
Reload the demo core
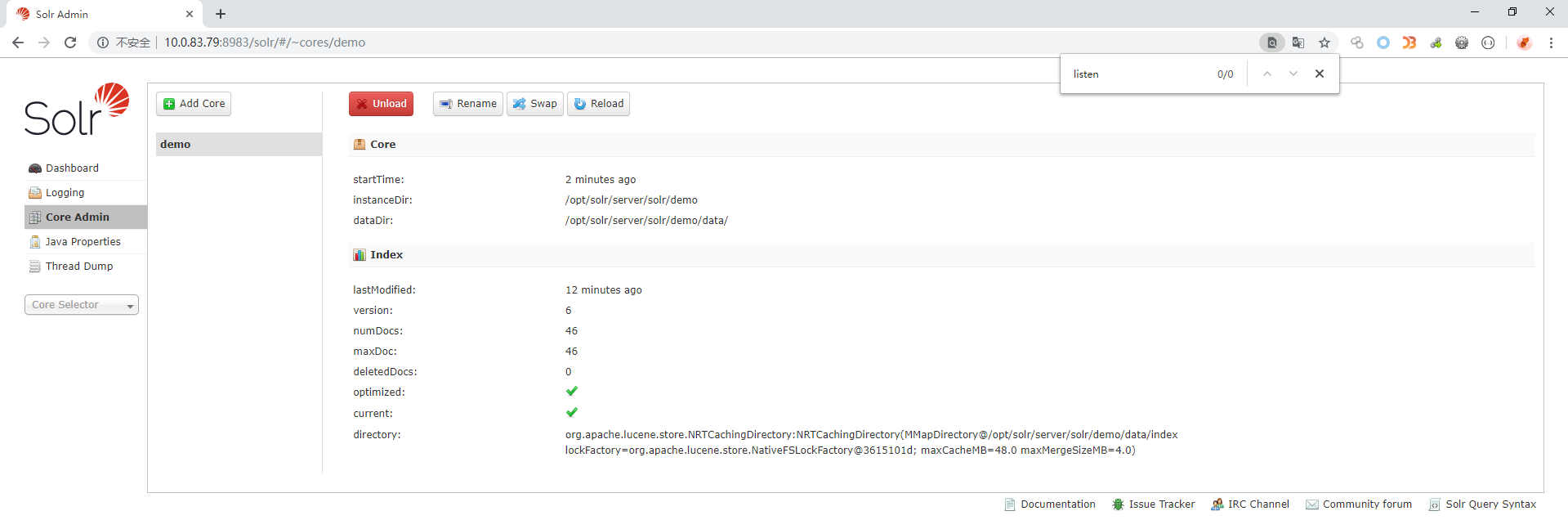click(598, 104)
